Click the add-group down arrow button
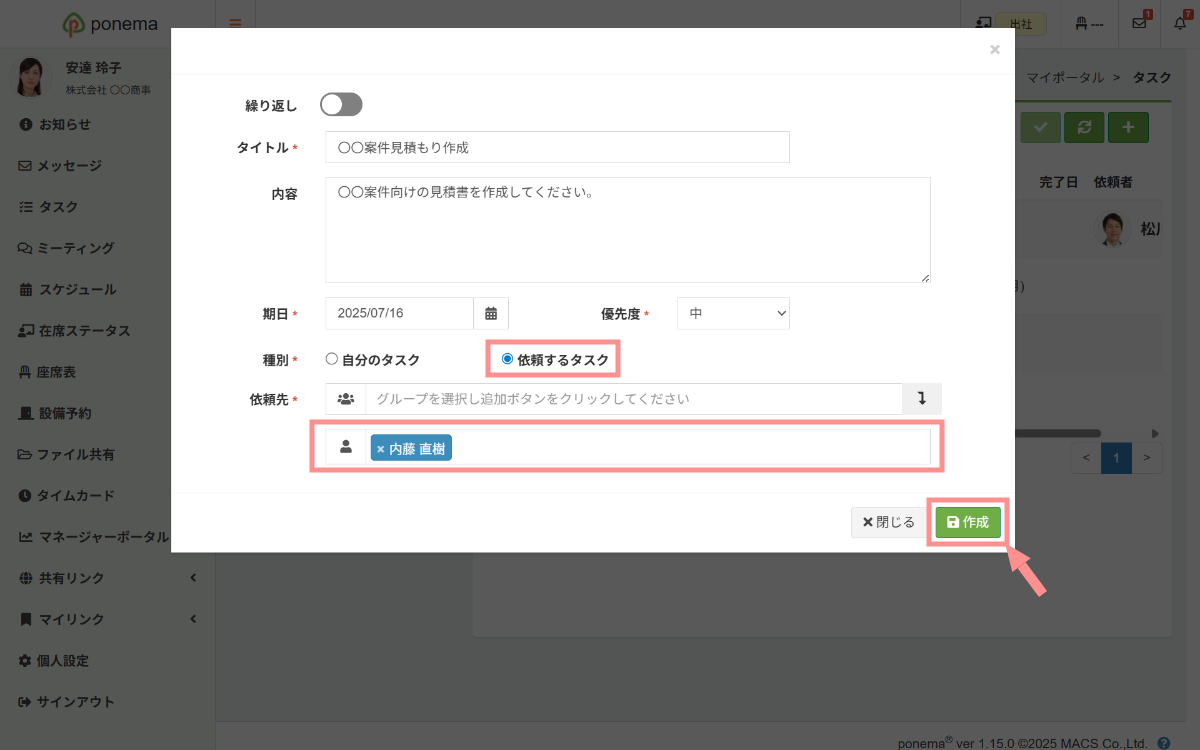 point(922,398)
